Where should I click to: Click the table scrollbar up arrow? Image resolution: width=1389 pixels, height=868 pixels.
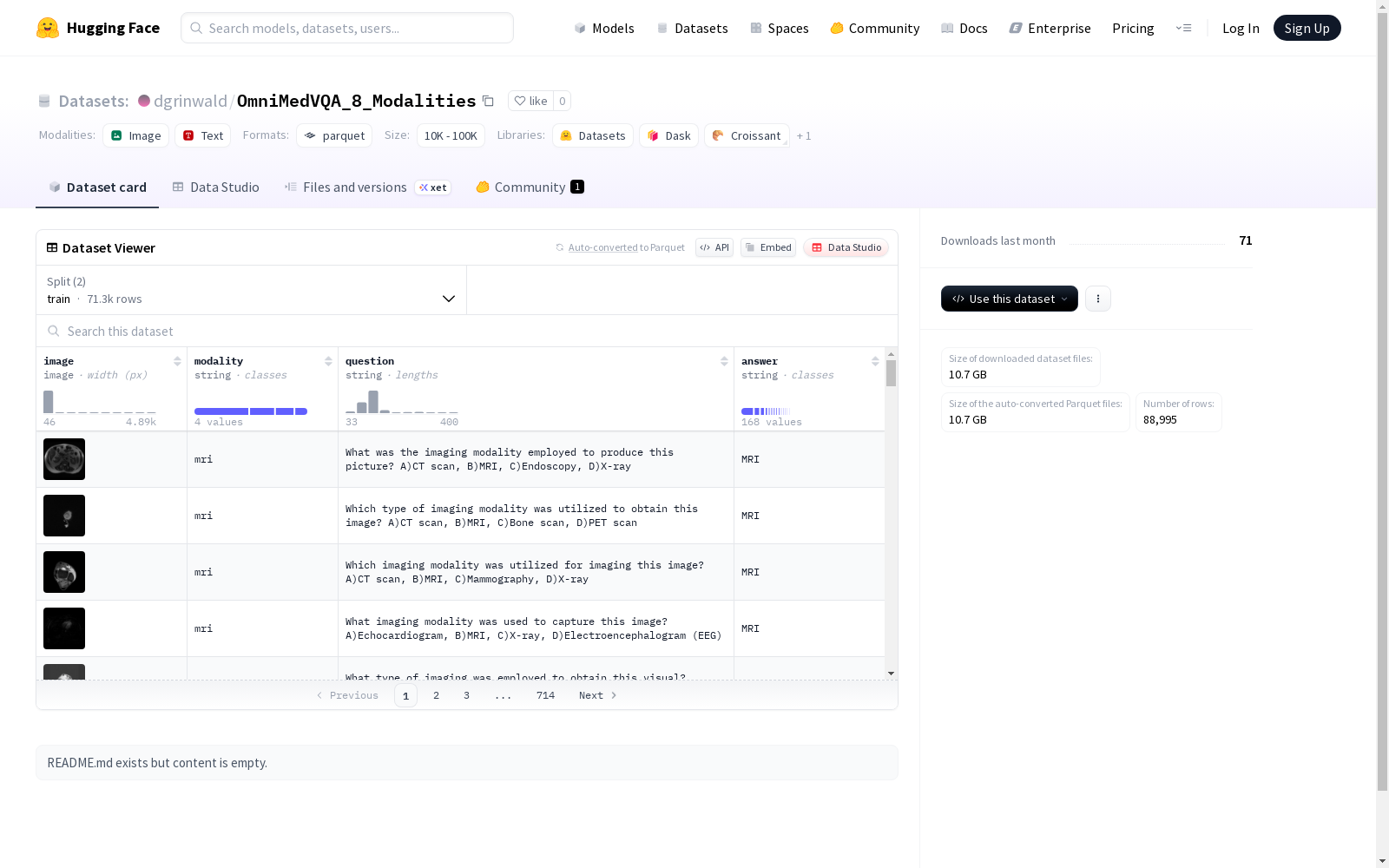891,354
